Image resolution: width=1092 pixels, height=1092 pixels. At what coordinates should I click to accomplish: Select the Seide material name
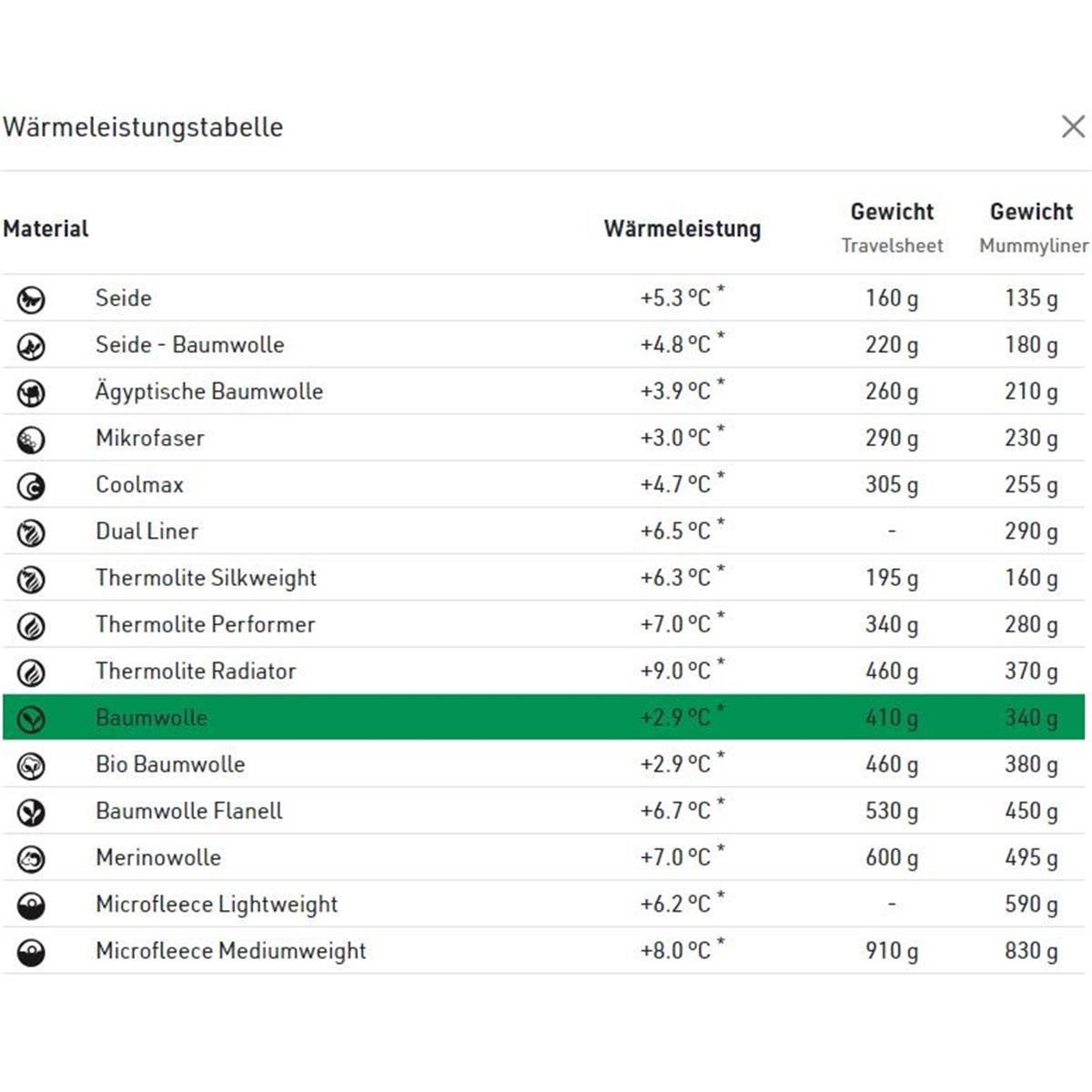(124, 298)
